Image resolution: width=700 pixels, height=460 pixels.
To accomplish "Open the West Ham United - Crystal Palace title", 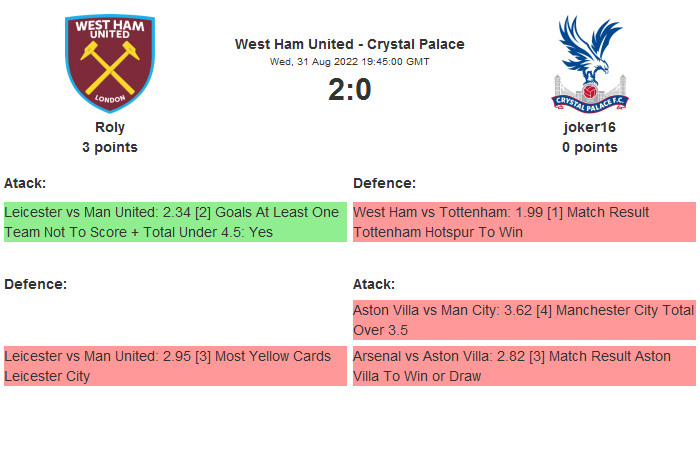I will coord(349,44).
